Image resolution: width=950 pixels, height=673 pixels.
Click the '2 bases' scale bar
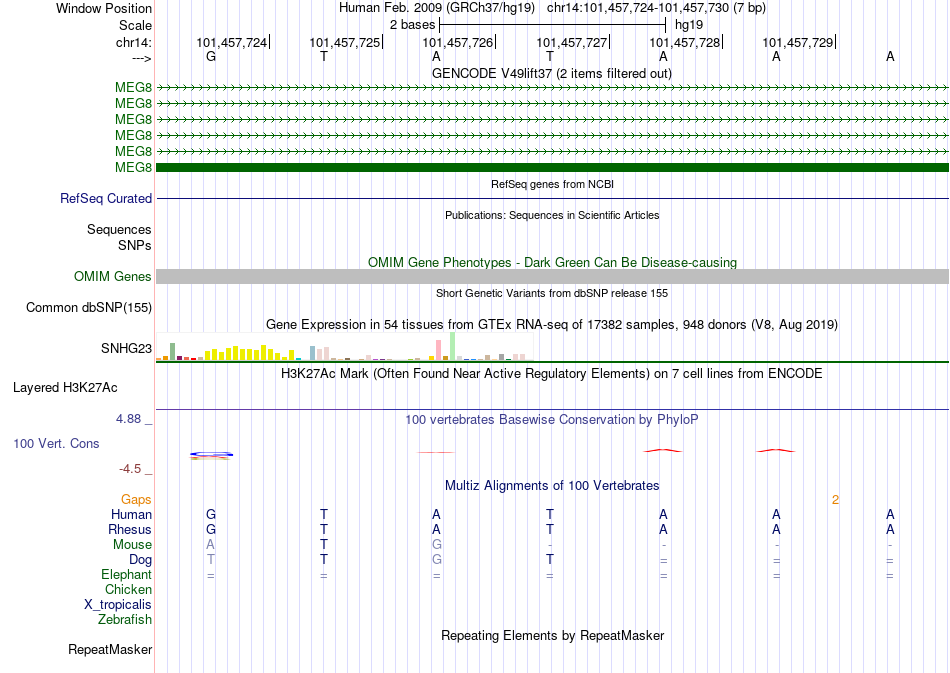coord(552,25)
